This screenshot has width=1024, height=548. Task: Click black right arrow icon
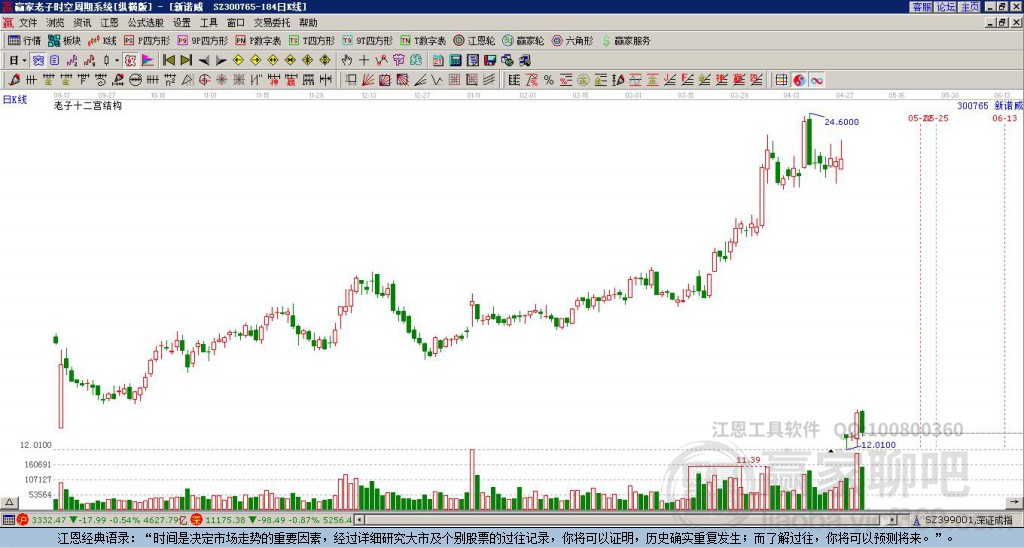coord(221,61)
